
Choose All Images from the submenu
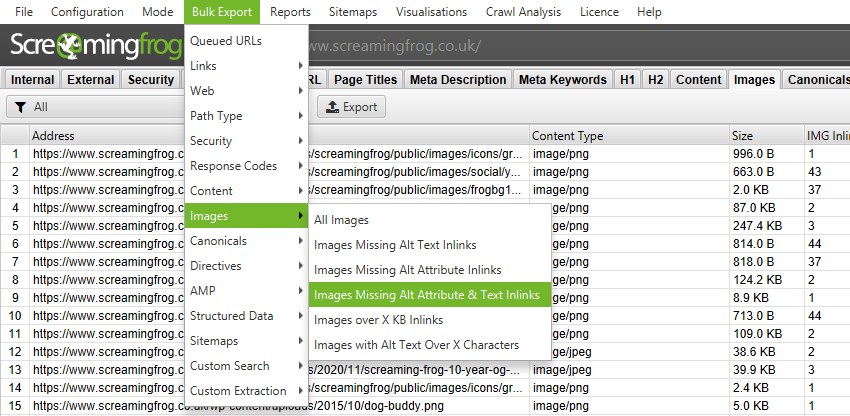tap(341, 220)
